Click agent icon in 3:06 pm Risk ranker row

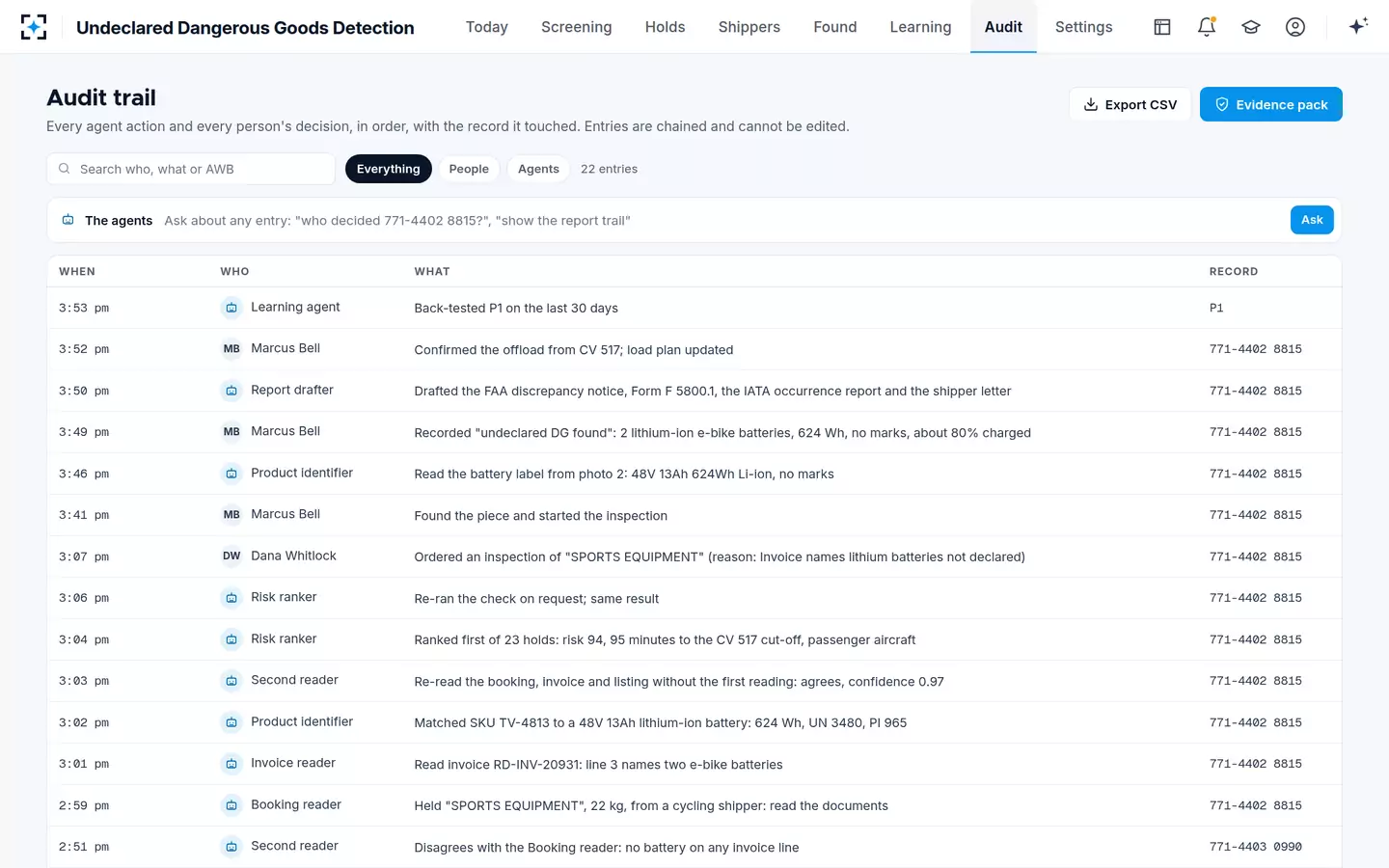pyautogui.click(x=231, y=598)
